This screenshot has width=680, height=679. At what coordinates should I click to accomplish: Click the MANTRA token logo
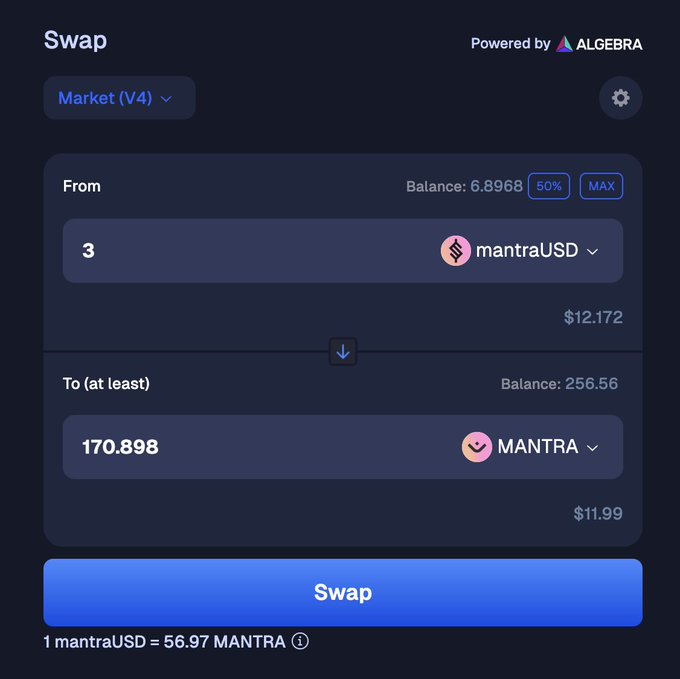[477, 447]
